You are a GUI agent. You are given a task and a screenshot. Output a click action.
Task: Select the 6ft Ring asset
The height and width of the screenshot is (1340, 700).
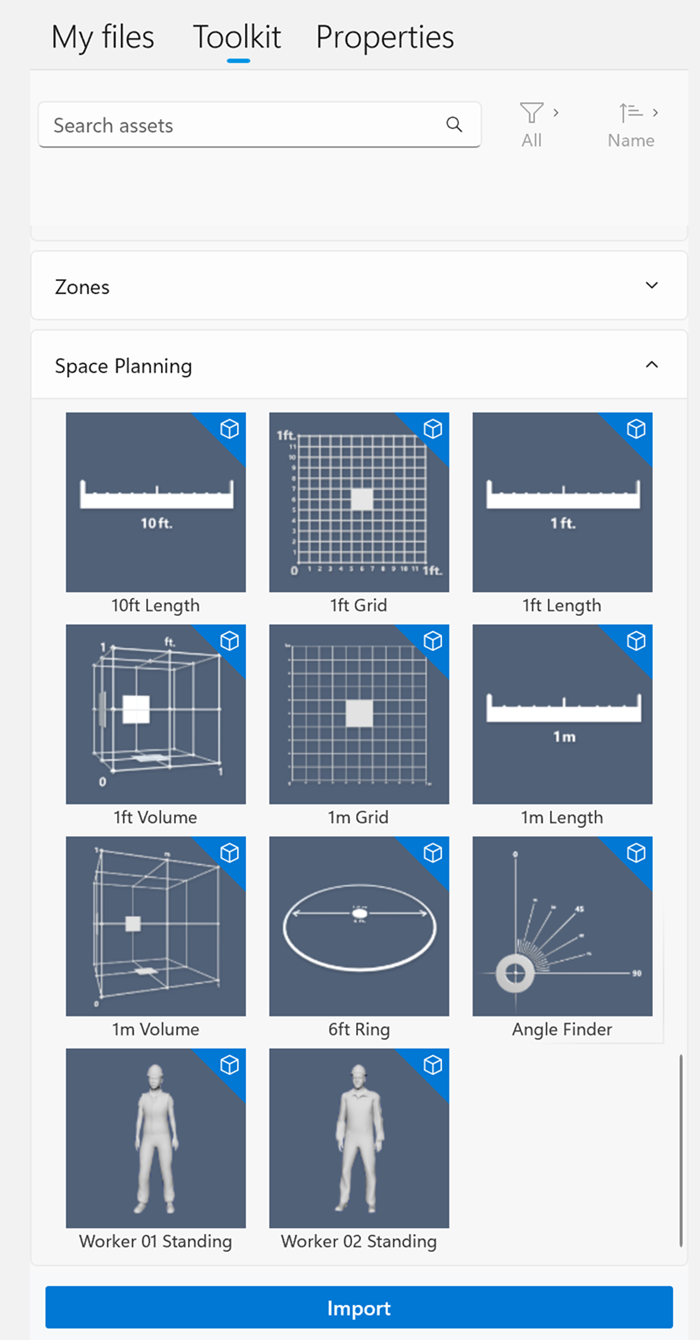tap(359, 926)
